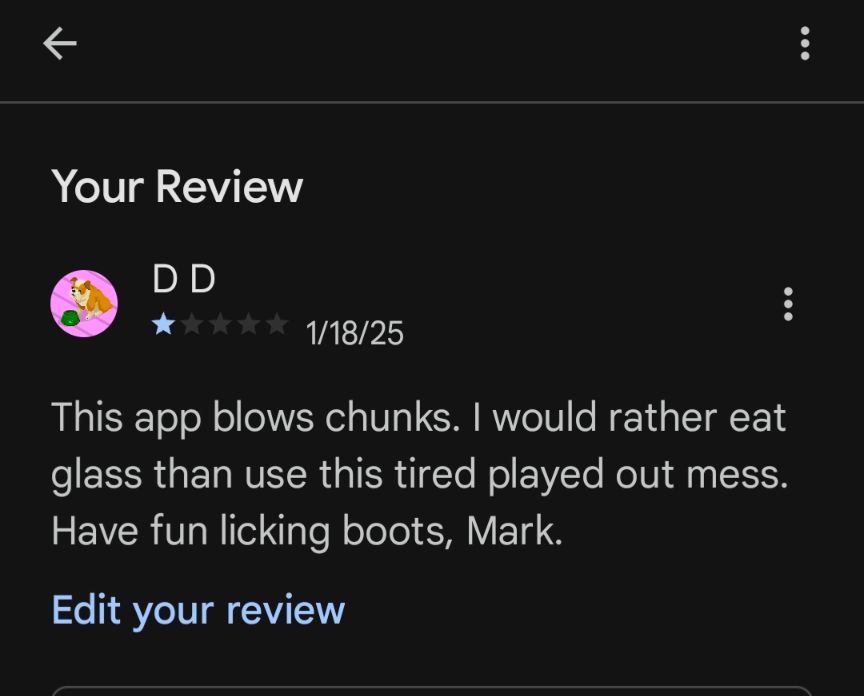
Task: Set rating to the second star
Action: click(x=191, y=324)
